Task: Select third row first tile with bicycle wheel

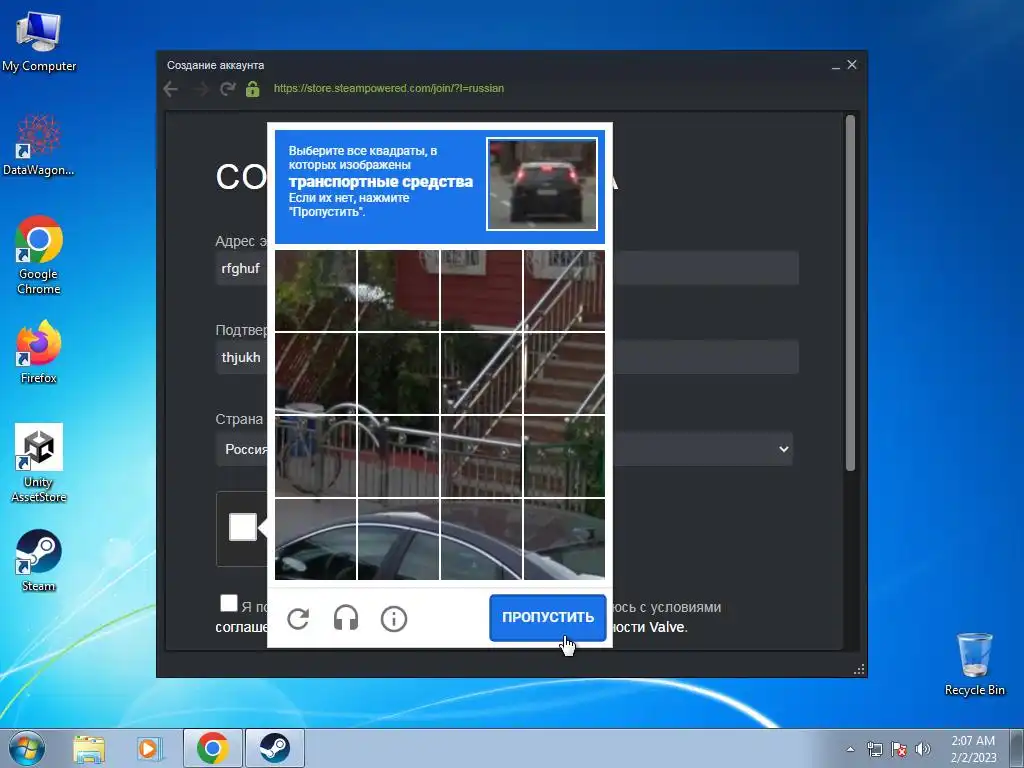Action: coord(315,456)
